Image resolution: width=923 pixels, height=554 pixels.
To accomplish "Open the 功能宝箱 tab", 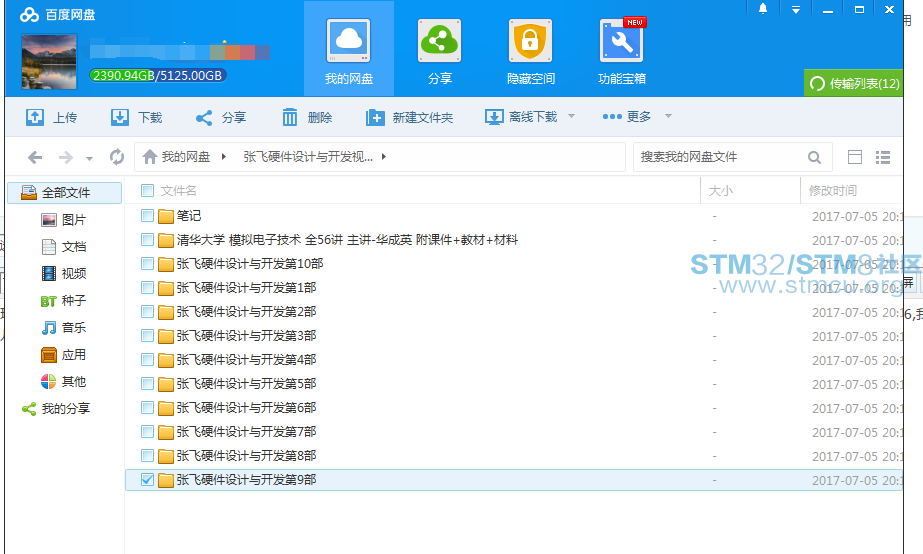I will pyautogui.click(x=622, y=49).
